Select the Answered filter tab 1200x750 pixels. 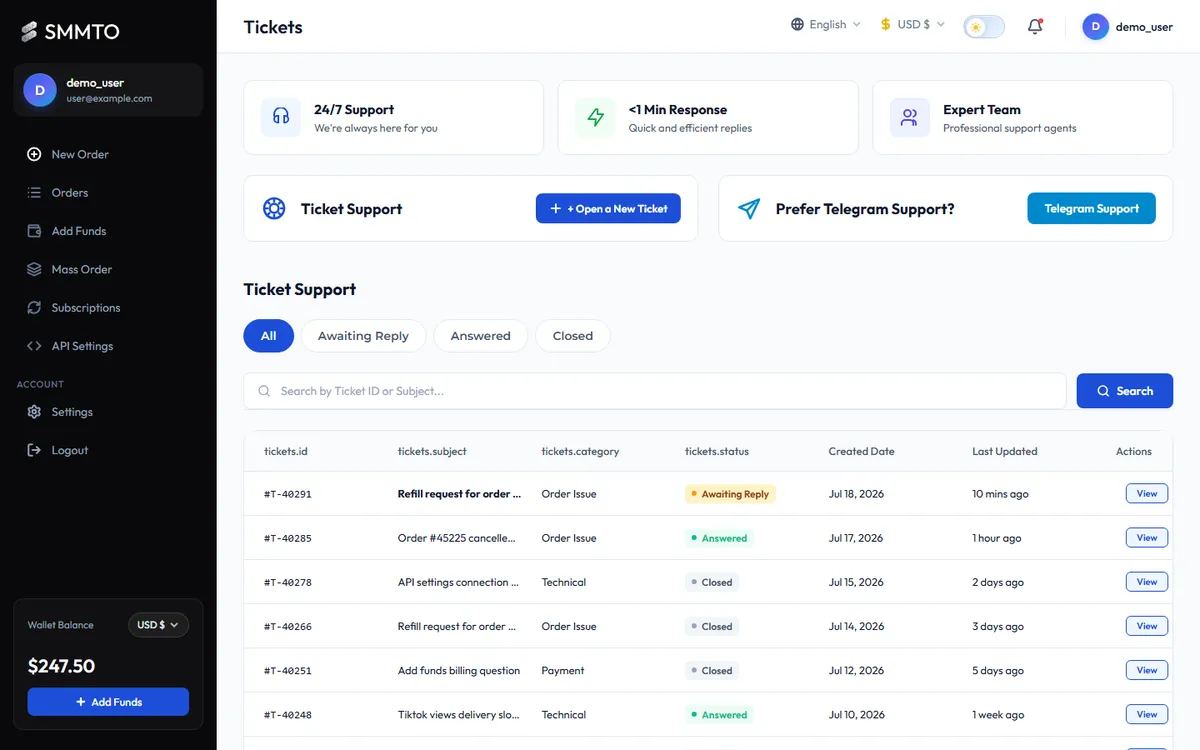(x=480, y=336)
